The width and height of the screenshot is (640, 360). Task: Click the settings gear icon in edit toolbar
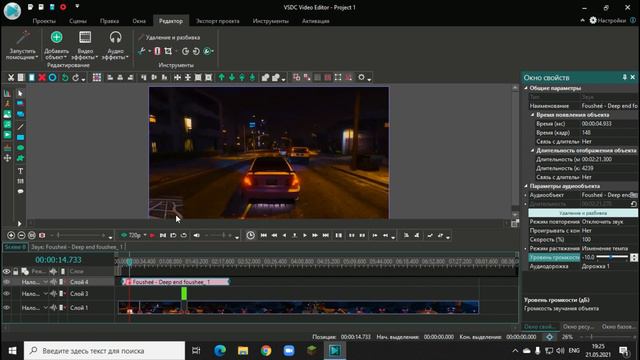coord(361,78)
